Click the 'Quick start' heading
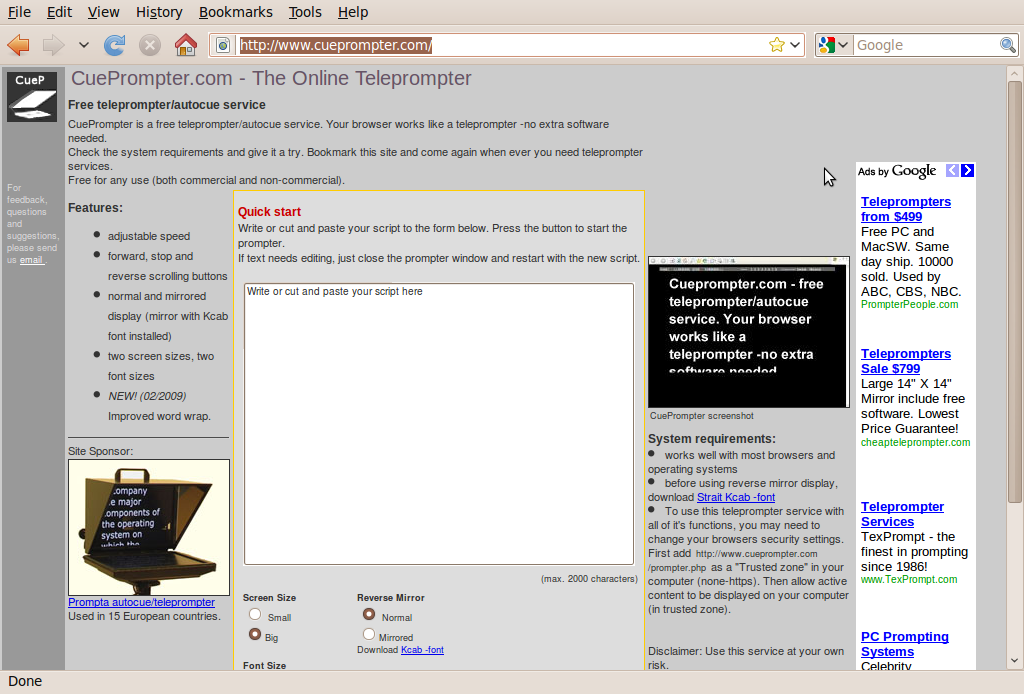This screenshot has height=694, width=1024. click(x=269, y=212)
